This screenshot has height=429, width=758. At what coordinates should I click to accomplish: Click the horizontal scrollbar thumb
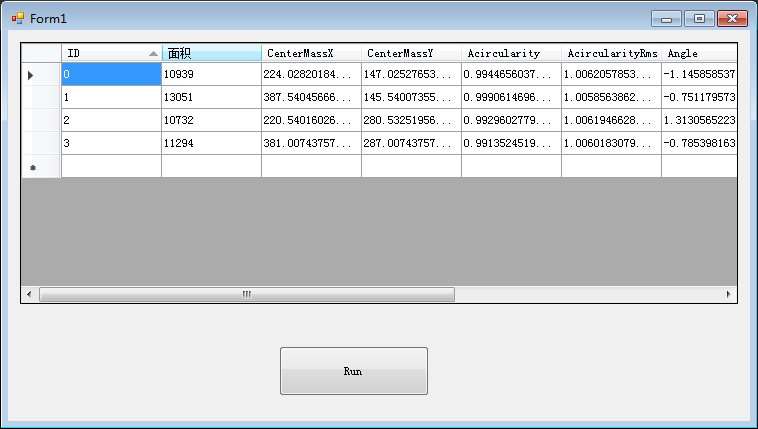tap(246, 295)
